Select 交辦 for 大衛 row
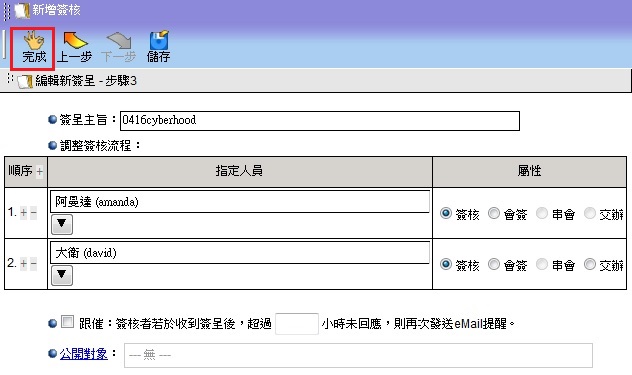This screenshot has width=632, height=375. (590, 264)
